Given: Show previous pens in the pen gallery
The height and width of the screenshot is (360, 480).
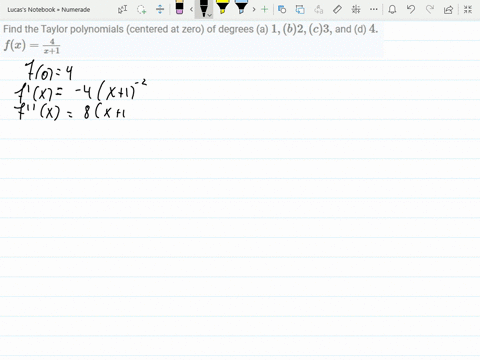Looking at the screenshot, I should point(191,9).
